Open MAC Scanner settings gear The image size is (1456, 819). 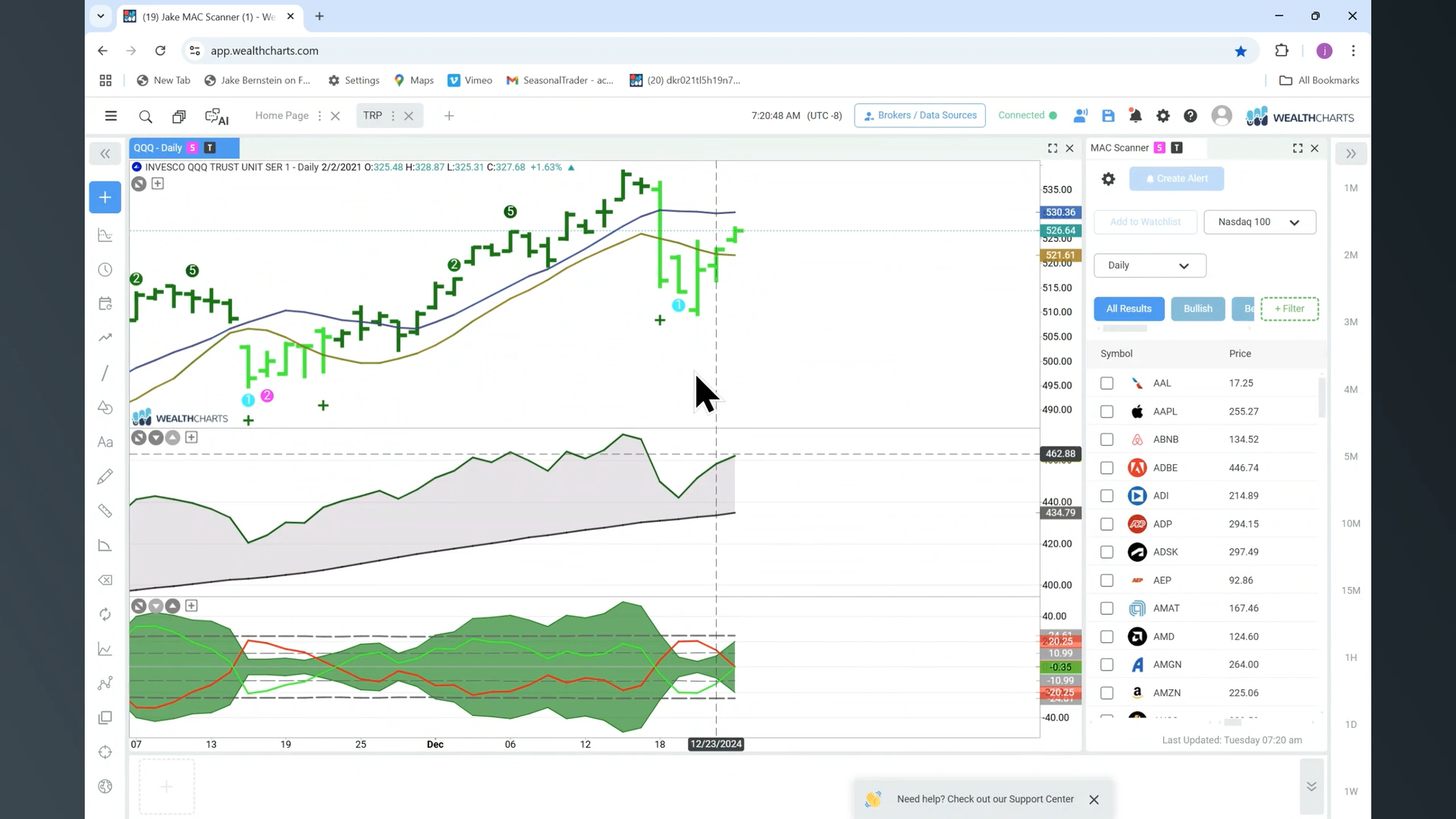1108,179
